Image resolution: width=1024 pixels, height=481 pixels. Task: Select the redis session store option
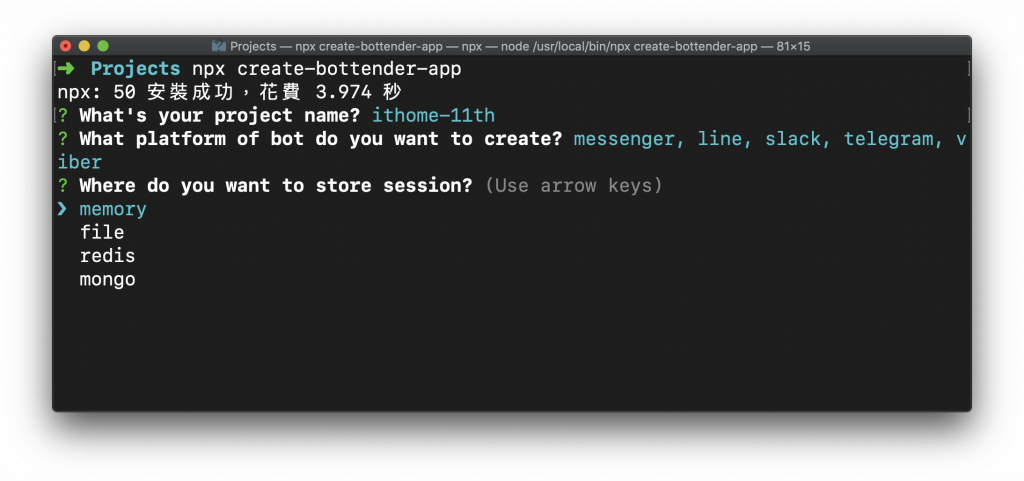point(107,256)
